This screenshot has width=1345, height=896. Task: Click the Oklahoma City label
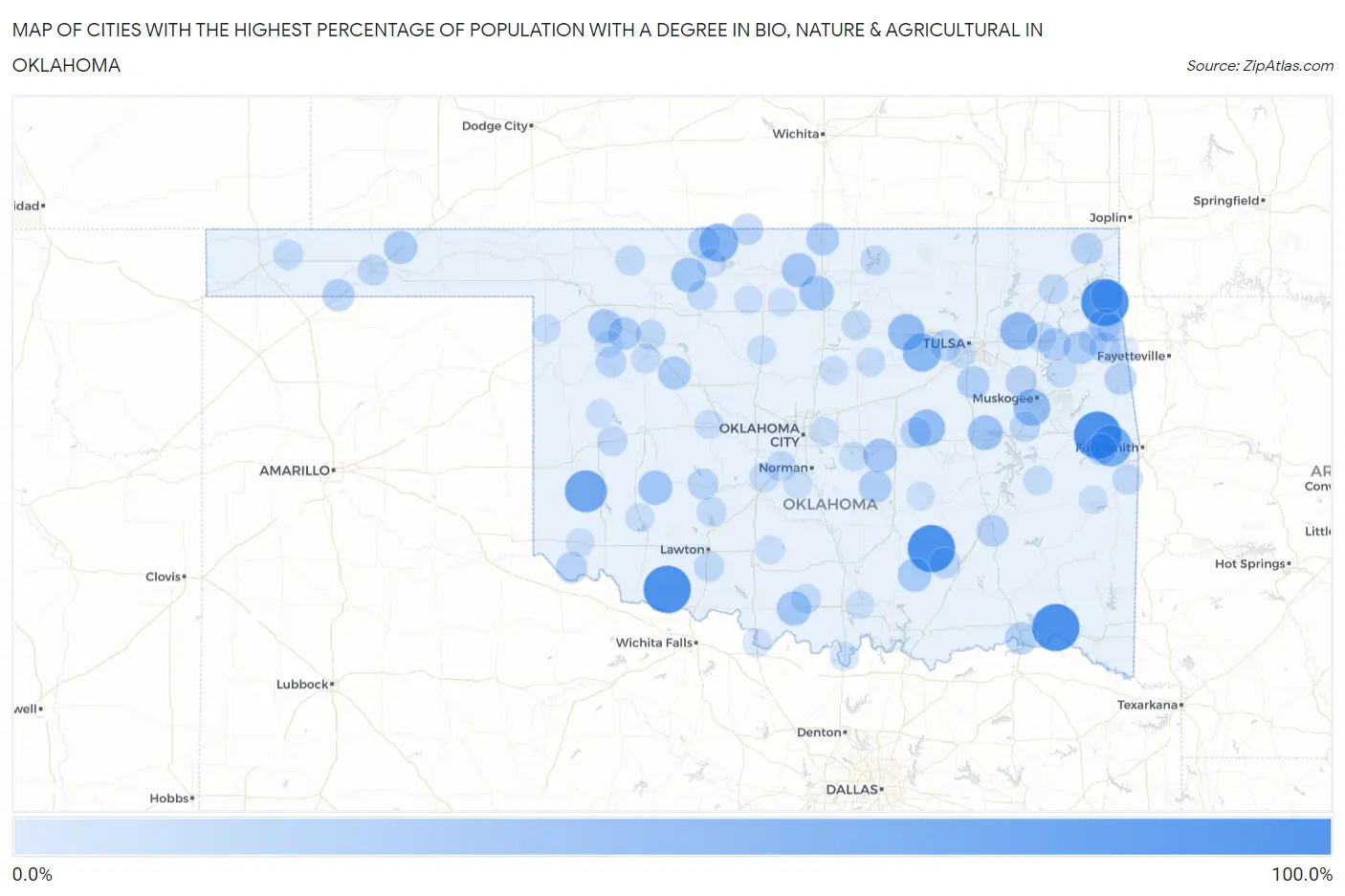761,435
